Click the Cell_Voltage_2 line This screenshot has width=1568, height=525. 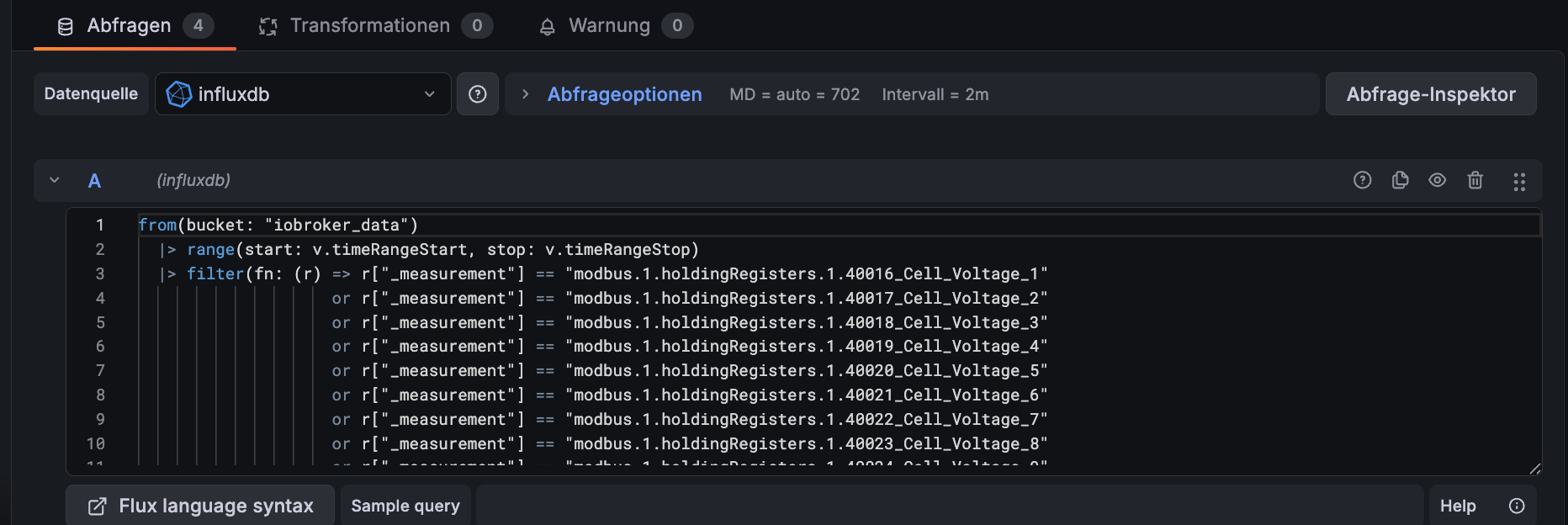click(x=690, y=298)
